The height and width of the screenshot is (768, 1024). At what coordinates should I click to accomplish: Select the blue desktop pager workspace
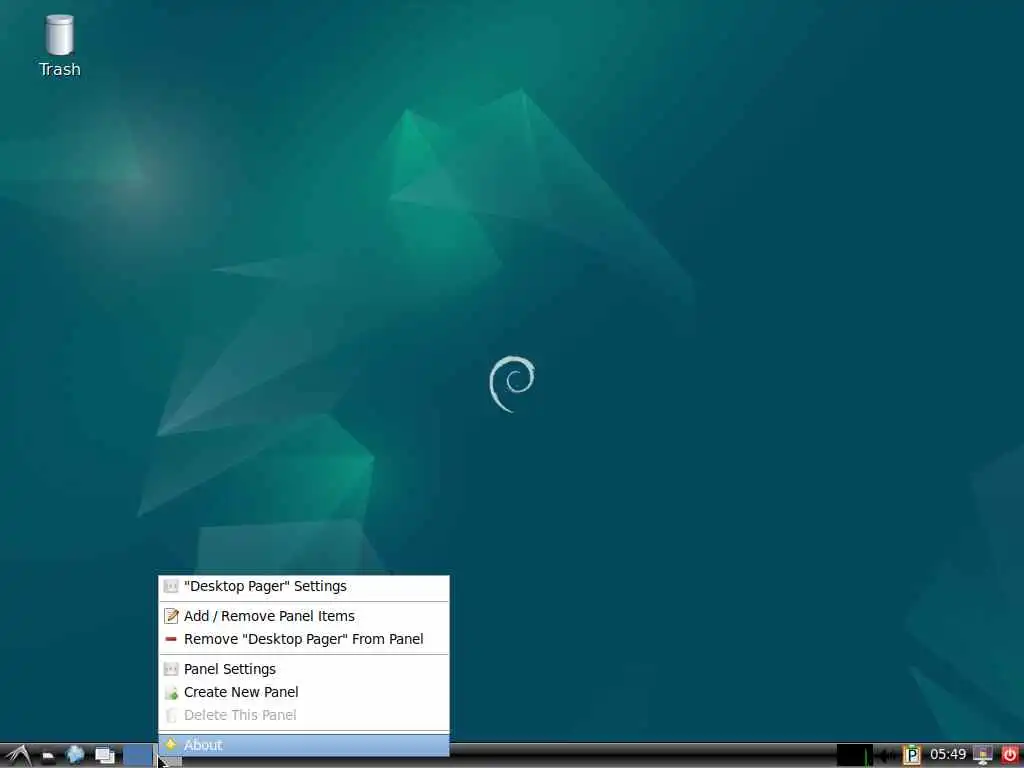[x=137, y=756]
